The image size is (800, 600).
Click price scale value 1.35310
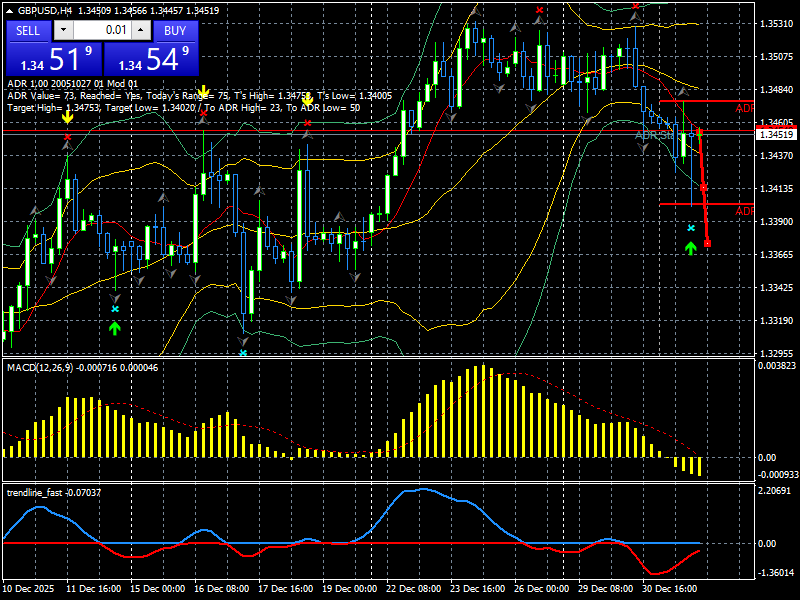point(777,23)
